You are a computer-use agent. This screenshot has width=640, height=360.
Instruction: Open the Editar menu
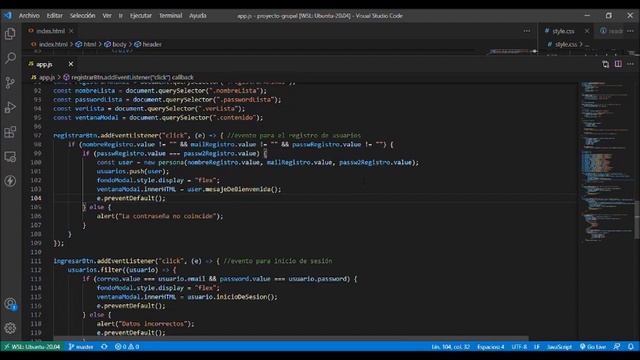click(x=55, y=16)
